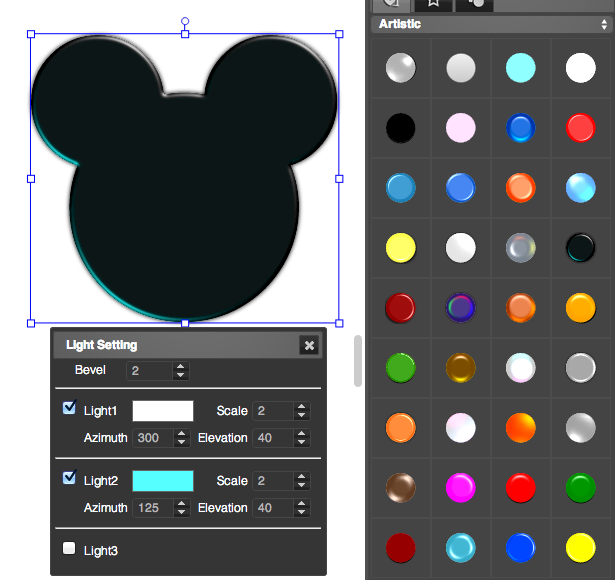Select the golden brown style swatch
Image resolution: width=615 pixels, height=580 pixels.
tap(460, 368)
